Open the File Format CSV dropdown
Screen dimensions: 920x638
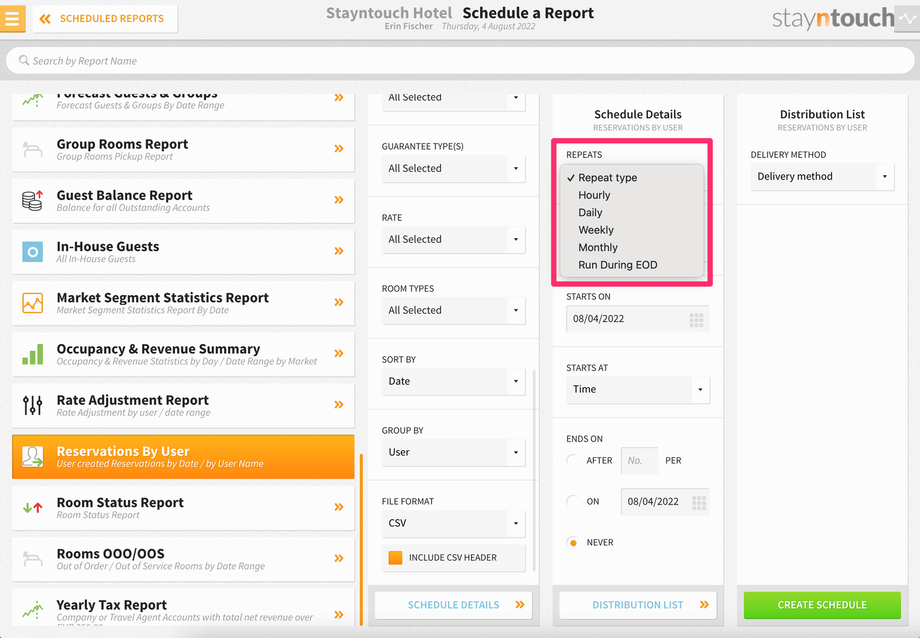tap(454, 524)
